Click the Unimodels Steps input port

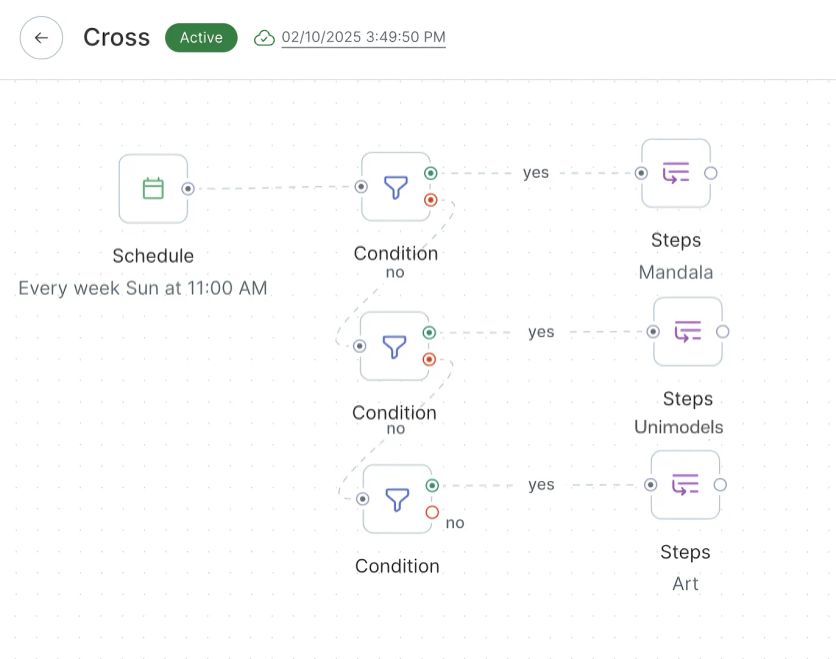click(x=653, y=331)
